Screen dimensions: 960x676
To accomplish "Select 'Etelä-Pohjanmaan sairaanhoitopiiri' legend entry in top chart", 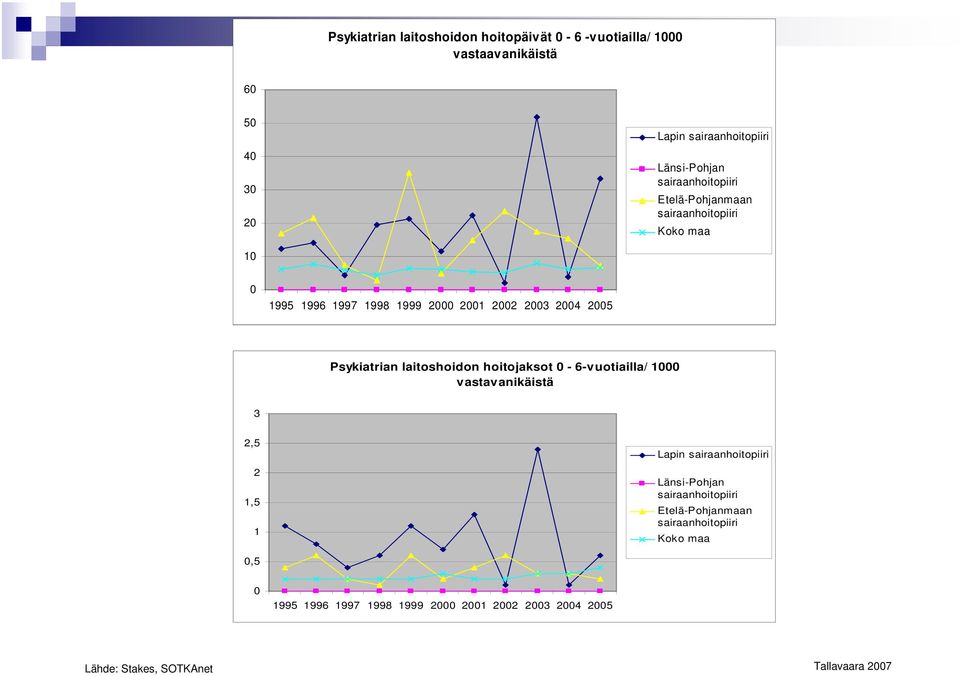I will [691, 206].
